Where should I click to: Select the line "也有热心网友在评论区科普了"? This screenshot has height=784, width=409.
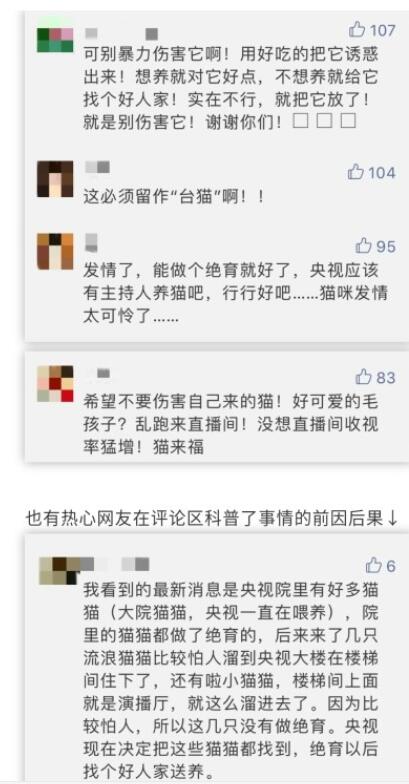(211, 518)
